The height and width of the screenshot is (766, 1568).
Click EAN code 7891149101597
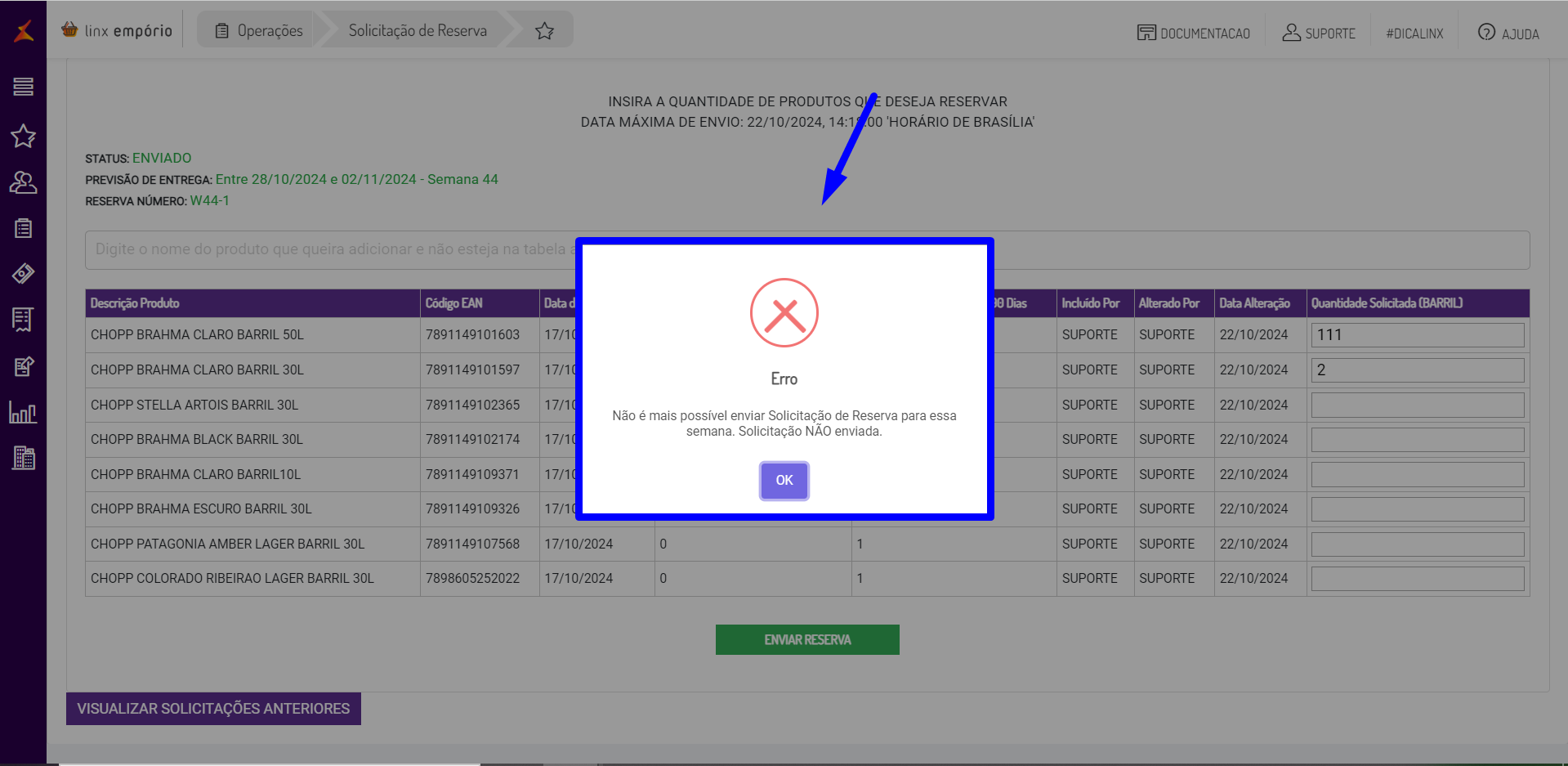tap(472, 370)
